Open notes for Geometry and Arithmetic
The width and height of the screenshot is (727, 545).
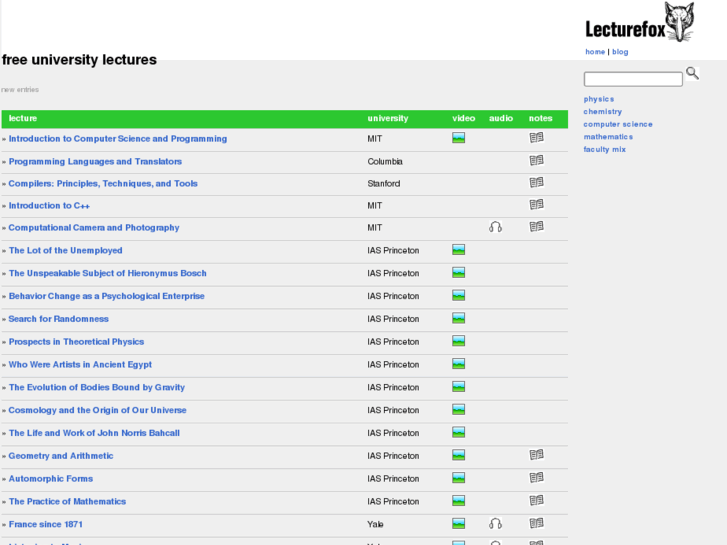click(536, 455)
